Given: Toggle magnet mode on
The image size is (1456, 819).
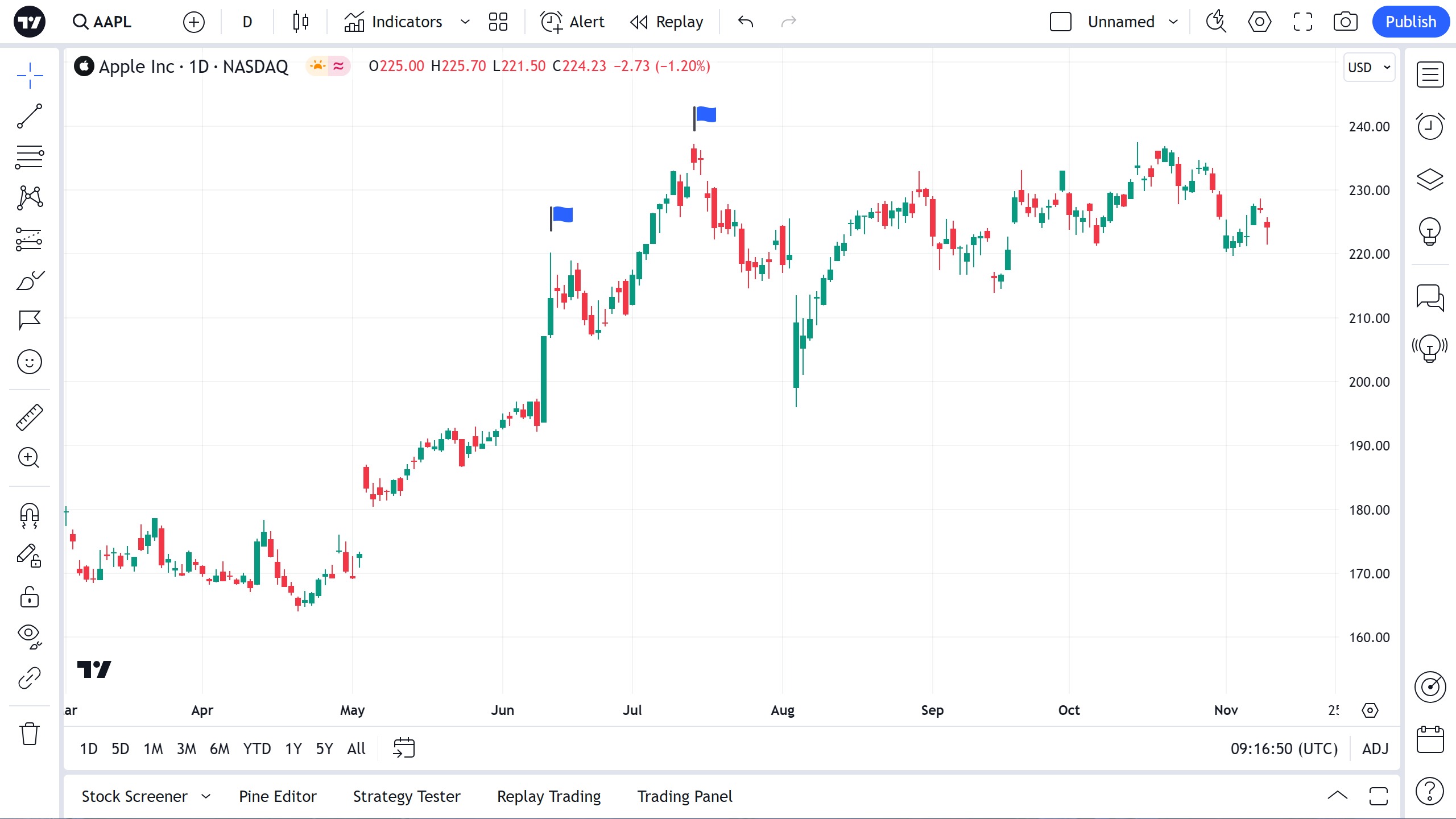Looking at the screenshot, I should point(29,516).
